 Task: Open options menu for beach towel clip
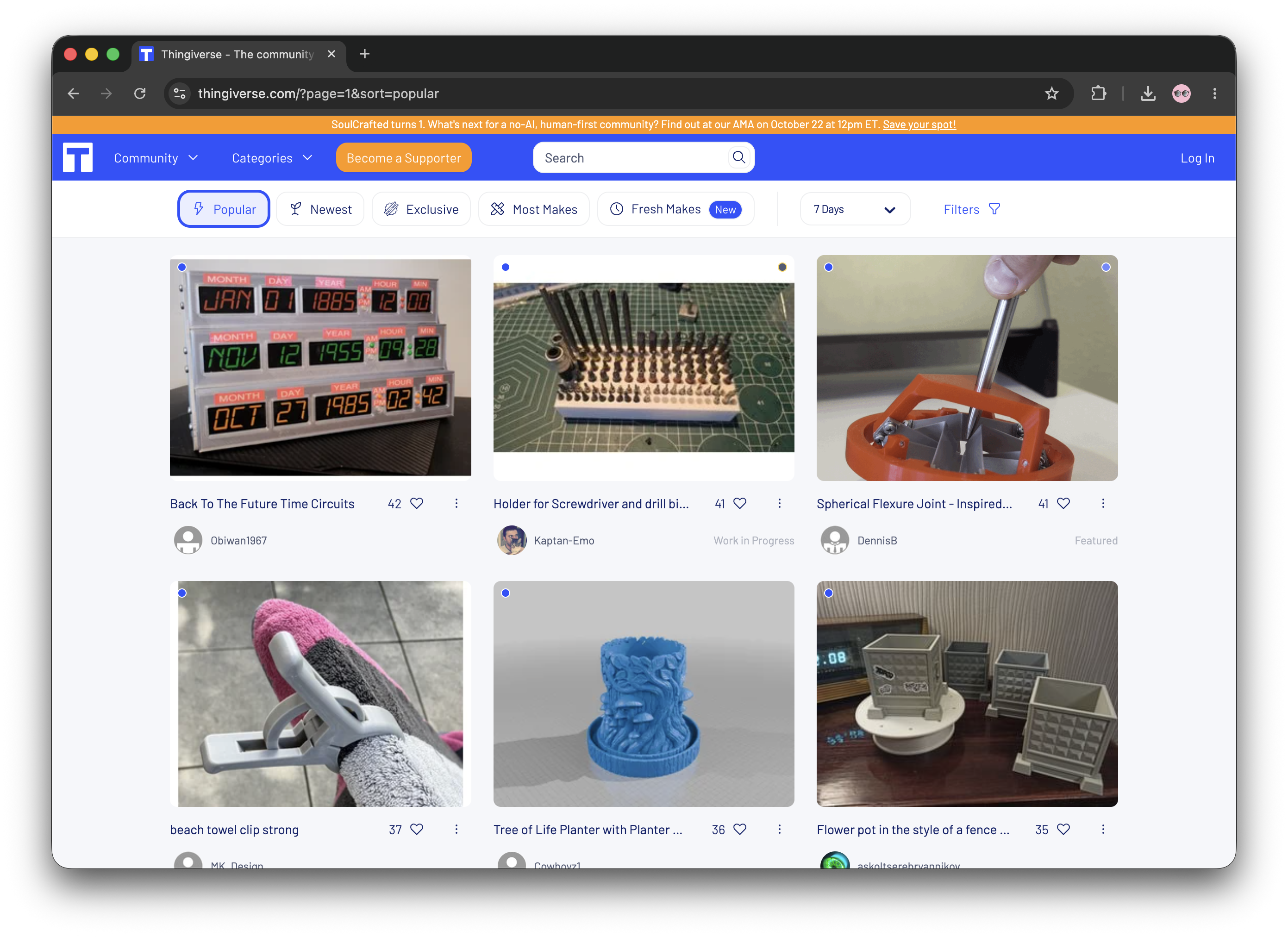456,829
